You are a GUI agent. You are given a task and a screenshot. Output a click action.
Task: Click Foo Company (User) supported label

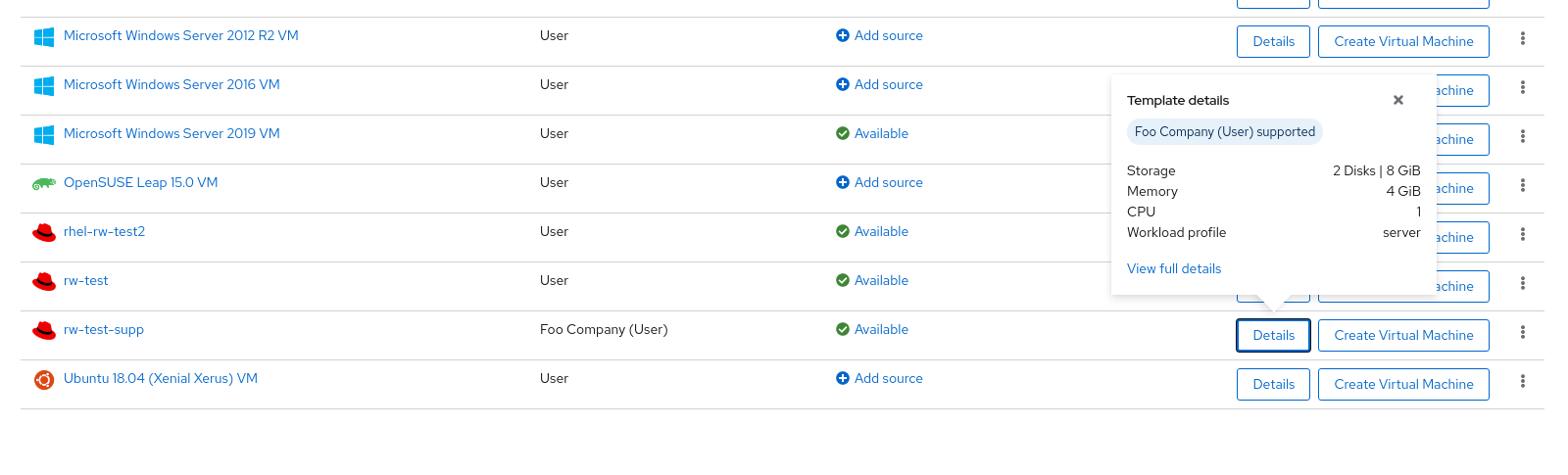[x=1225, y=131]
